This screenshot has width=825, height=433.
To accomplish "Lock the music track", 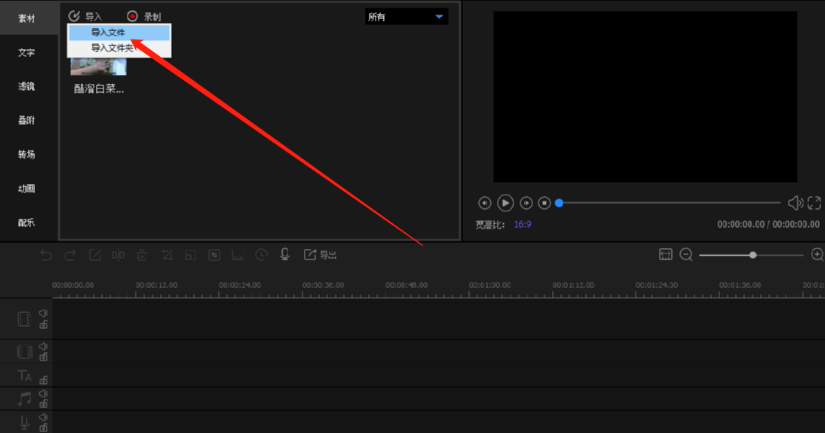I will pos(44,404).
